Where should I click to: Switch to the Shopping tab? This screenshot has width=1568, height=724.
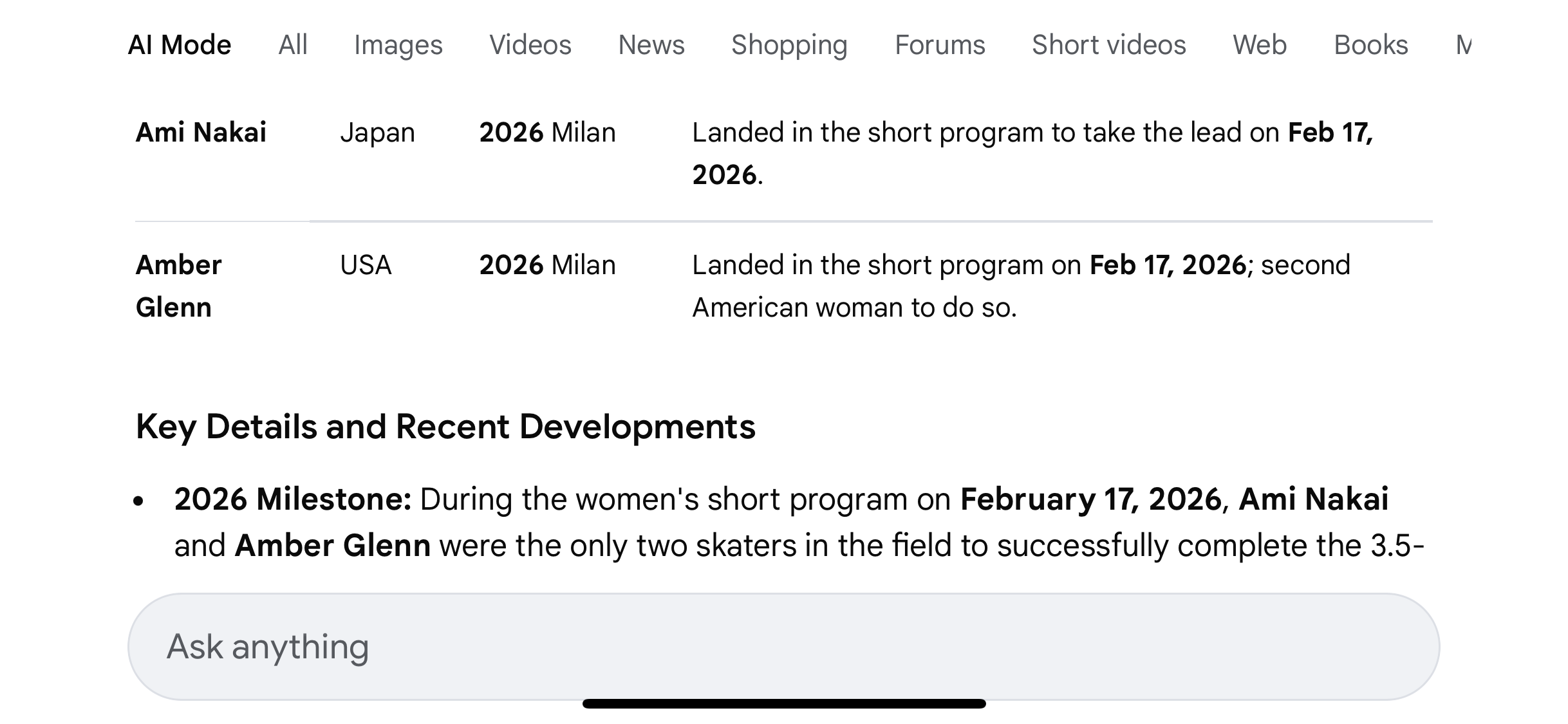point(789,45)
